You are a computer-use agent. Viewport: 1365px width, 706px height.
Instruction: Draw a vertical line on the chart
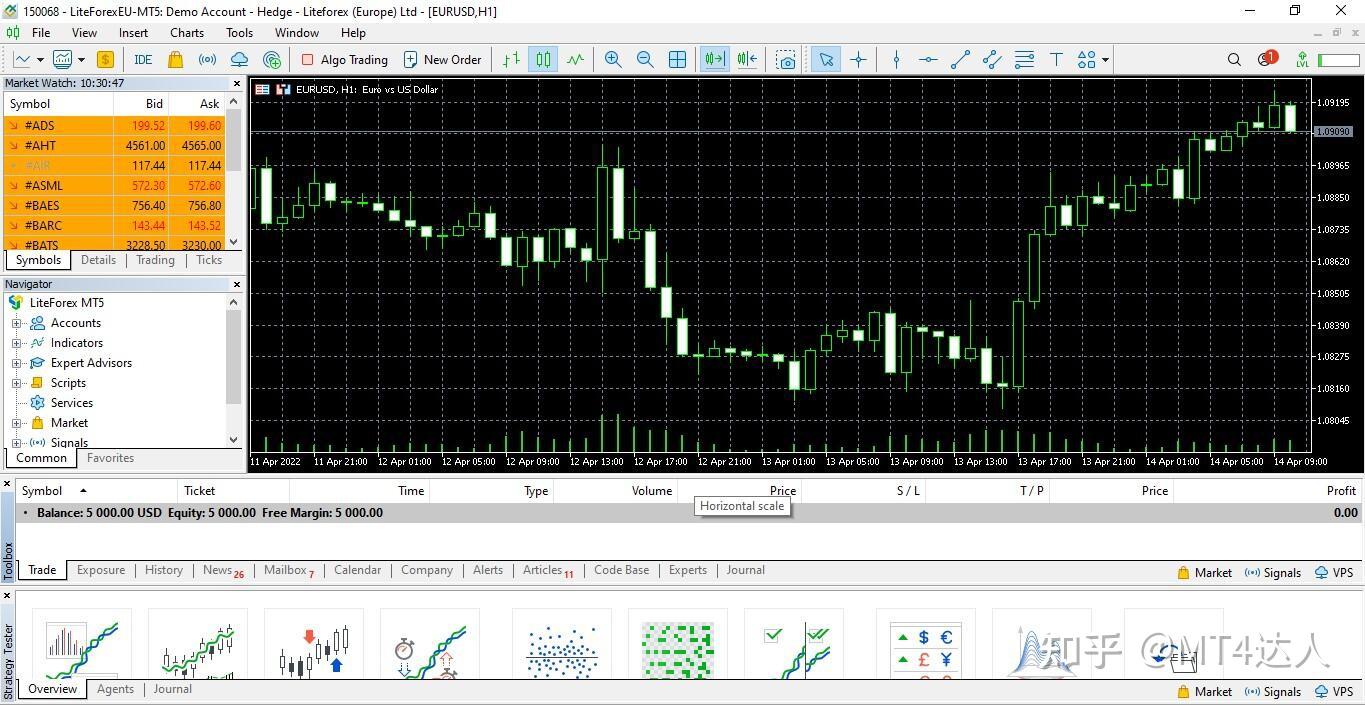(896, 60)
